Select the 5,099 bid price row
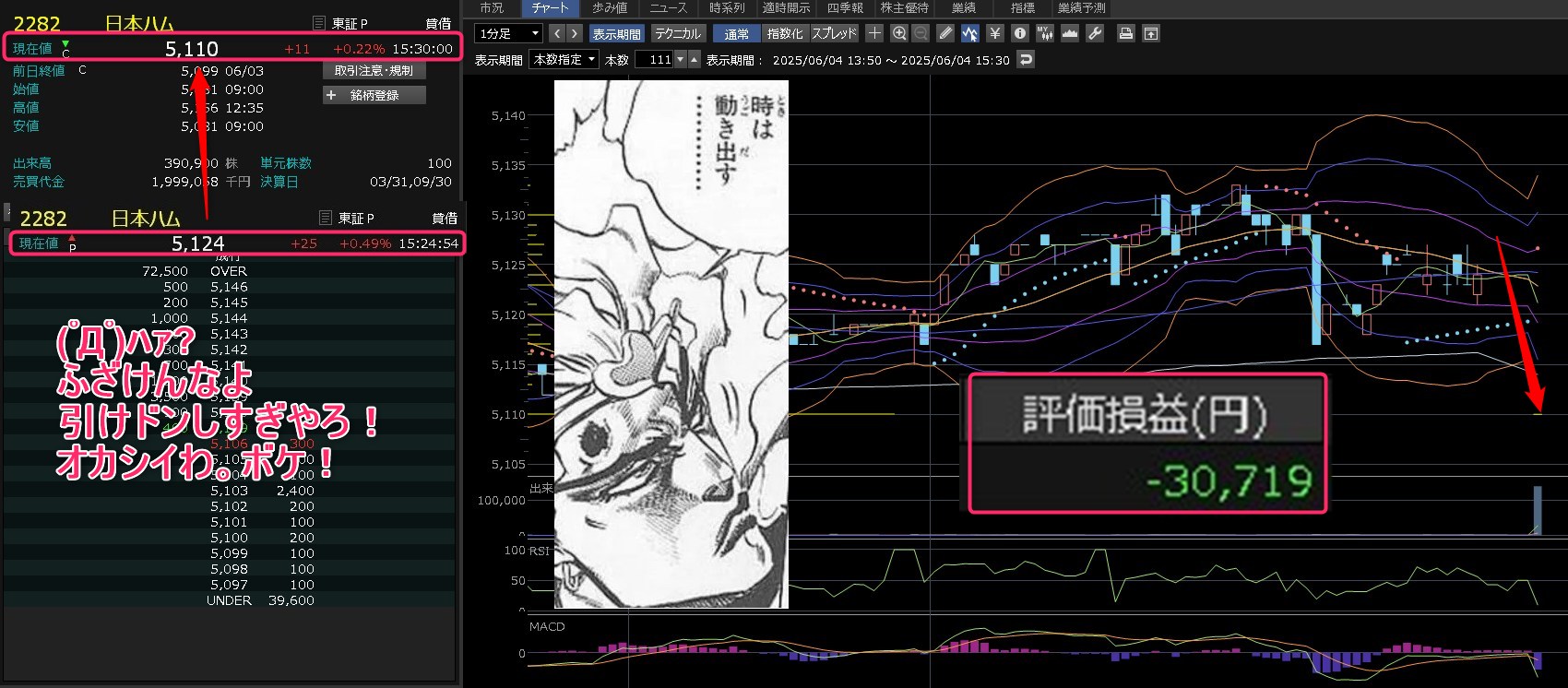The width and height of the screenshot is (1568, 688). point(229,553)
